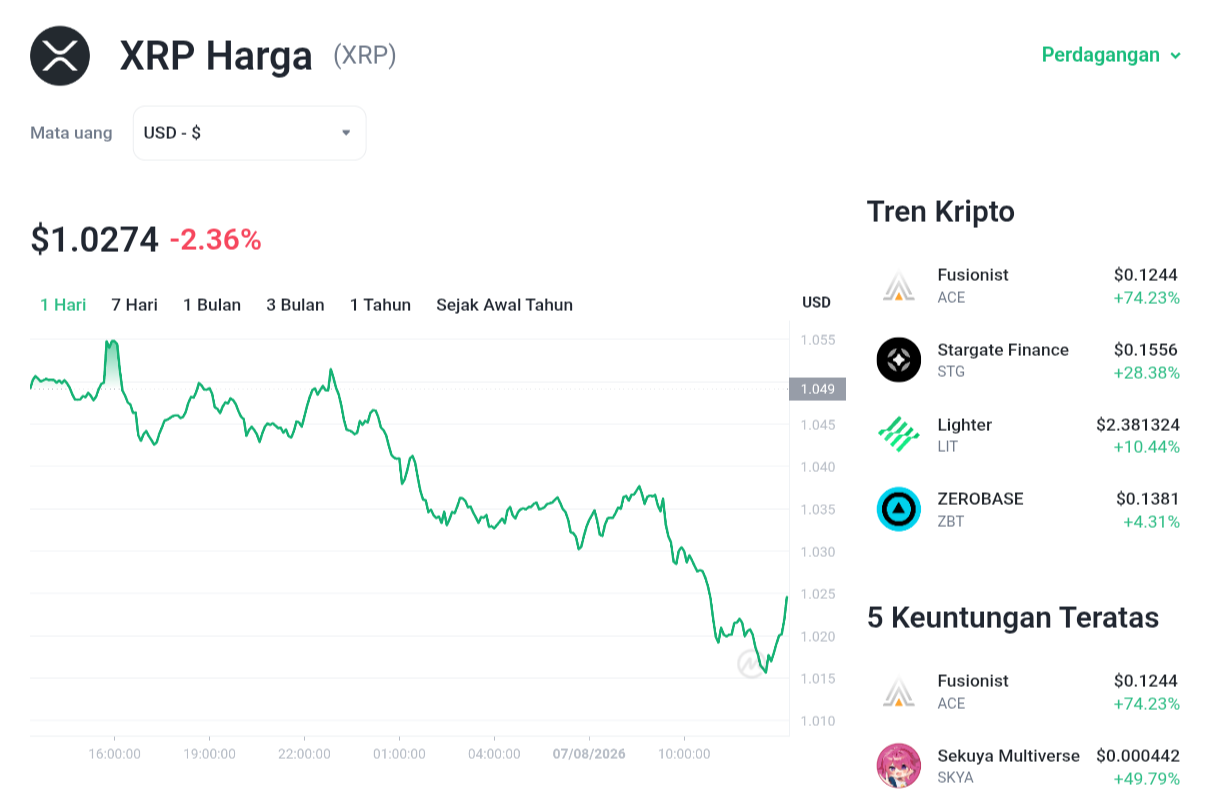Click the currency dropdown arrow
The width and height of the screenshot is (1220, 798).
[x=346, y=133]
